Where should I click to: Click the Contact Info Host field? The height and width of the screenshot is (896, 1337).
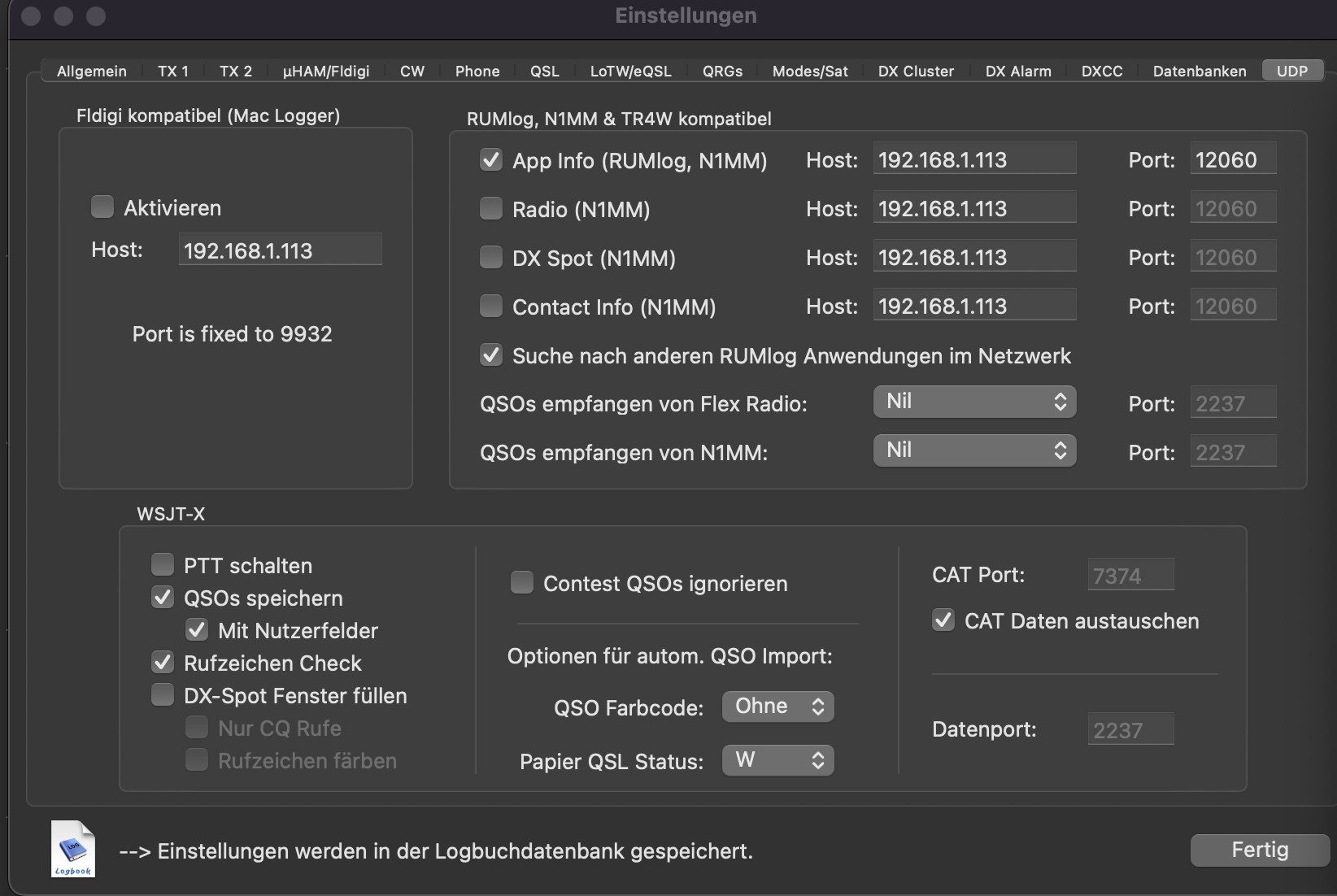point(974,306)
